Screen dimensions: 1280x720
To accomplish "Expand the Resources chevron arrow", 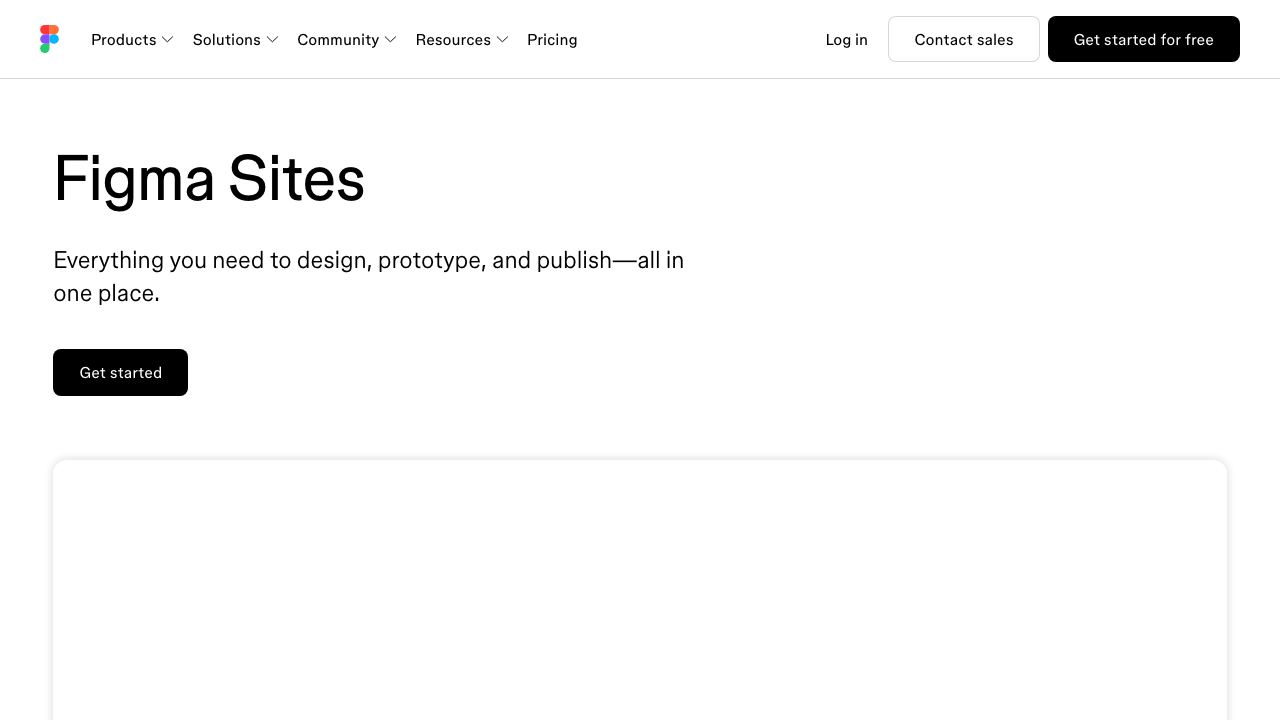I will point(502,39).
